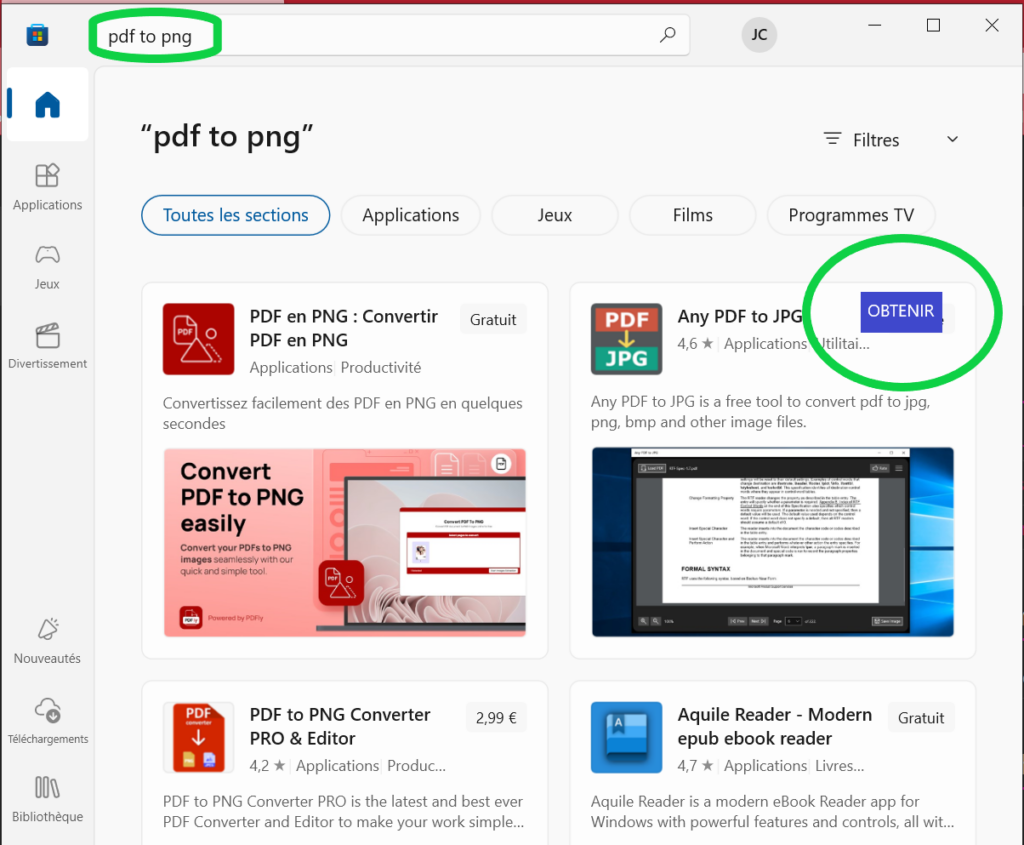Show Nouveautés in the sidebar
This screenshot has width=1024, height=845.
coord(47,641)
